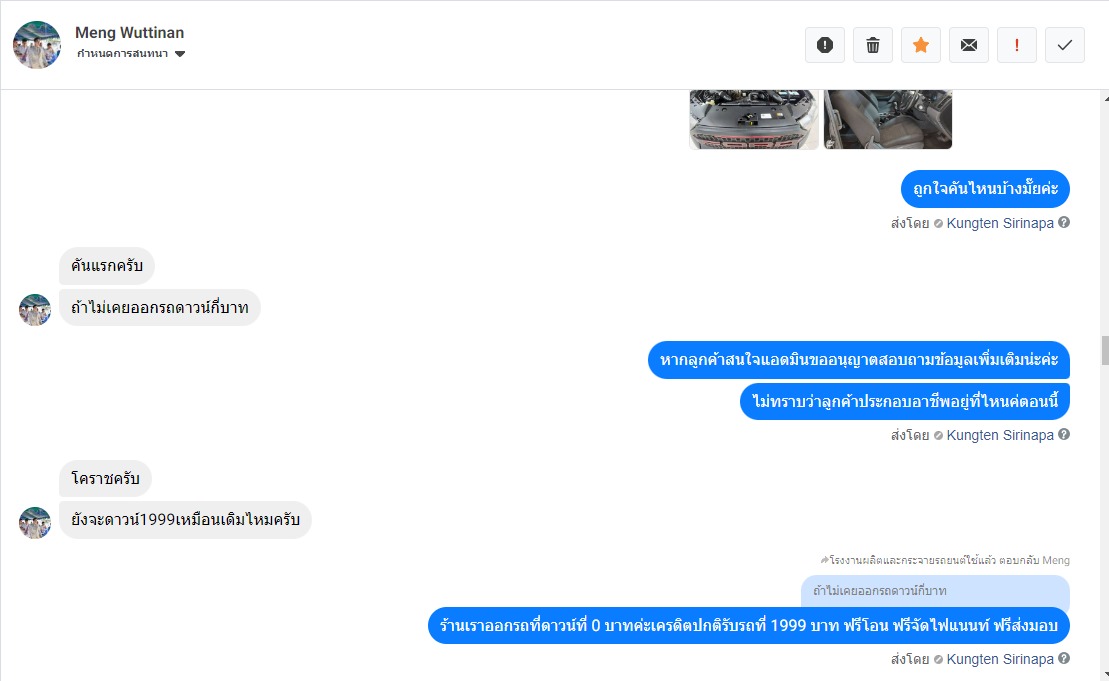Click the conversation's vertical scrollbar thumb
This screenshot has width=1109, height=681.
click(1105, 351)
